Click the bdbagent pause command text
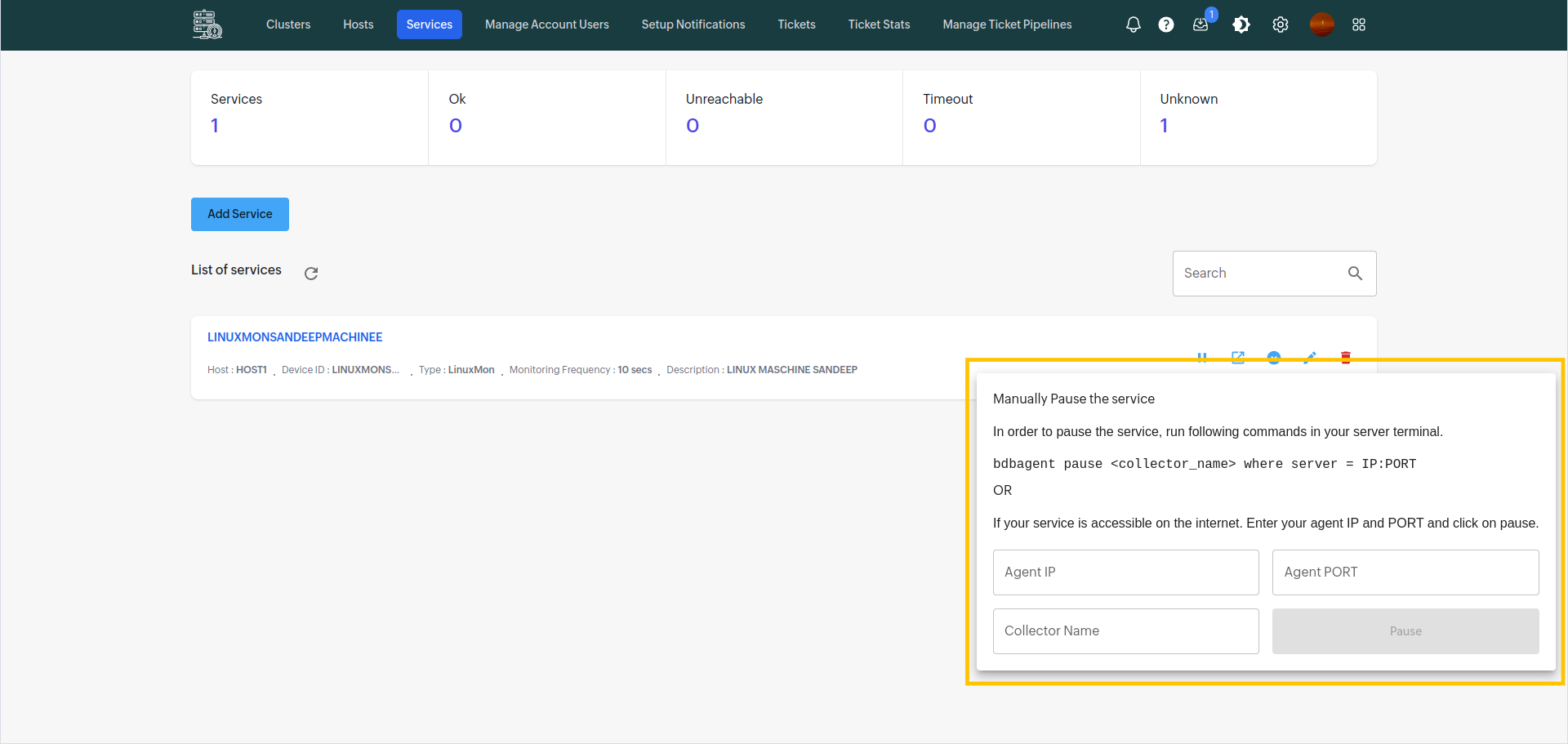This screenshot has width=1568, height=744. pos(1205,464)
